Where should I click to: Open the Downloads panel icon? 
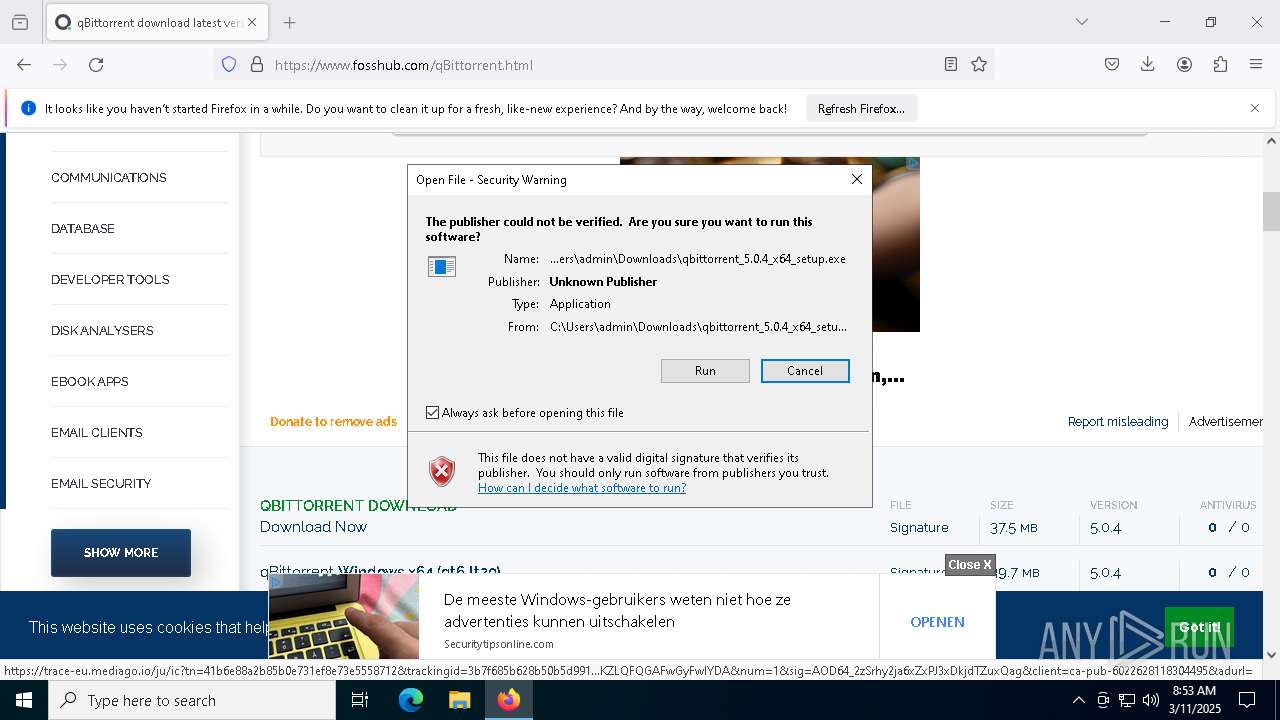pyautogui.click(x=1148, y=65)
